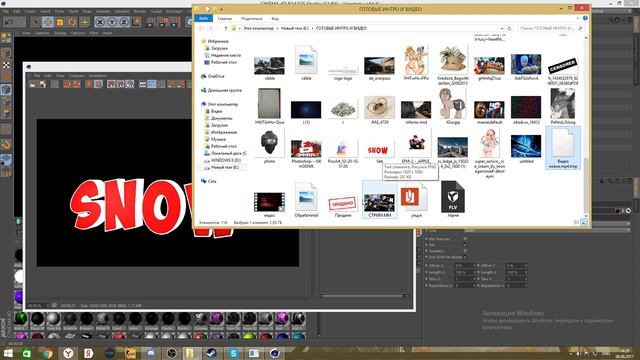Click the Refresh icon next to address bar
This screenshot has height=360, width=640.
(x=509, y=28)
